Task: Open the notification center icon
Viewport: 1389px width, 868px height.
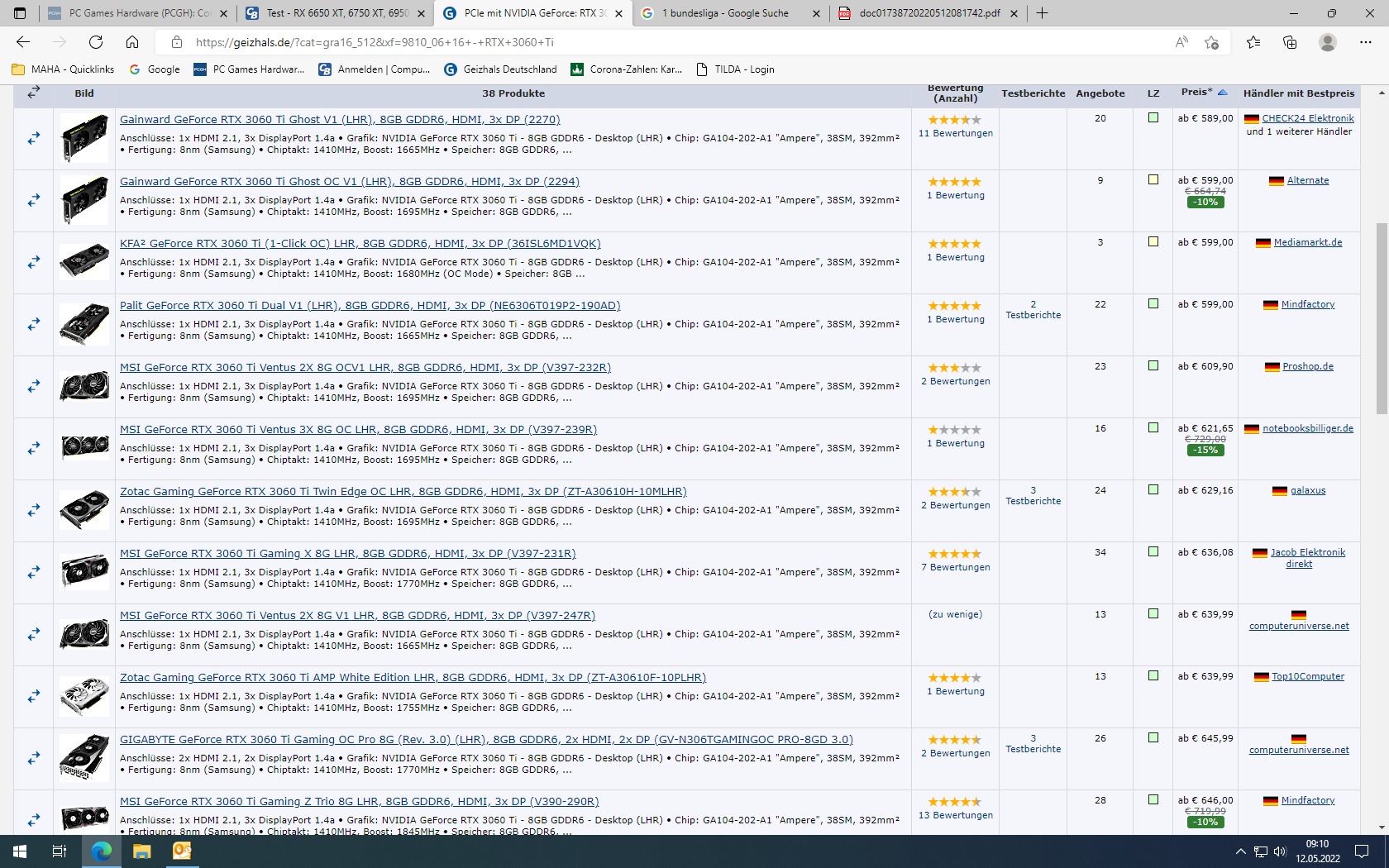Action: pyautogui.click(x=1362, y=851)
